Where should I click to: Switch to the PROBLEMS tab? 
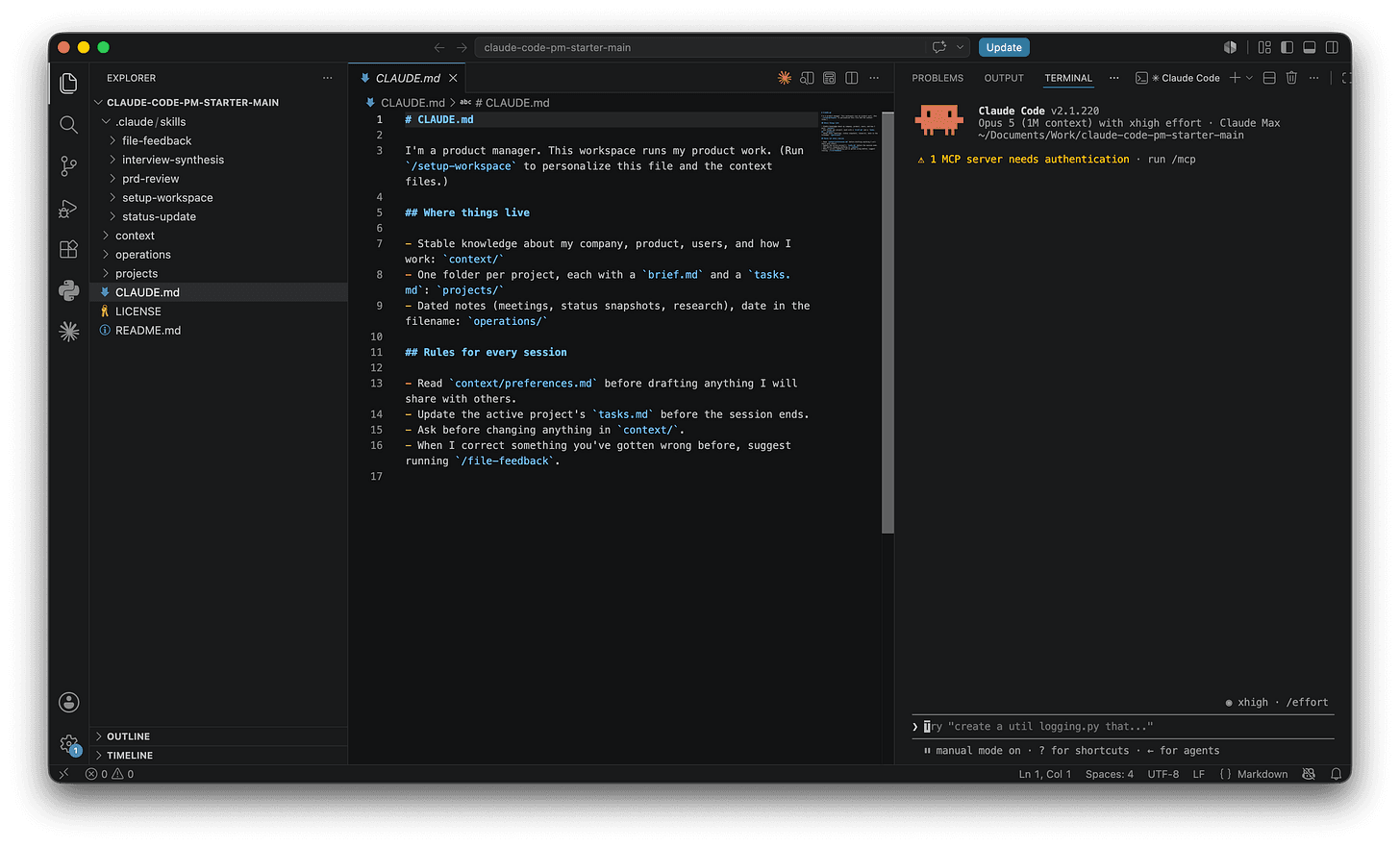coord(937,78)
